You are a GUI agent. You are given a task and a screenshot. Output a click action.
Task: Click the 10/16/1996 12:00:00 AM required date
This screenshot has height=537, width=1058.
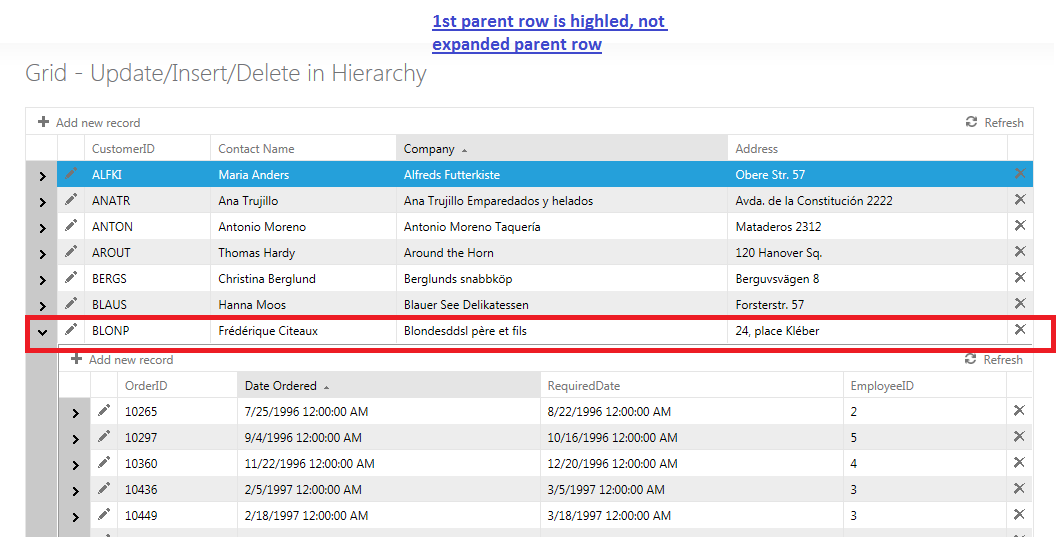[692, 437]
